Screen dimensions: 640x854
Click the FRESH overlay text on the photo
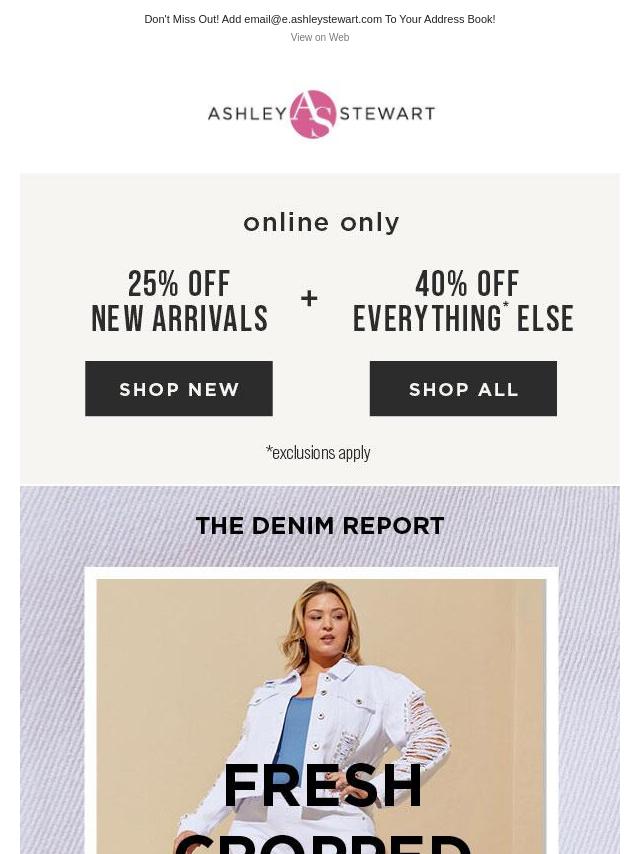(322, 785)
